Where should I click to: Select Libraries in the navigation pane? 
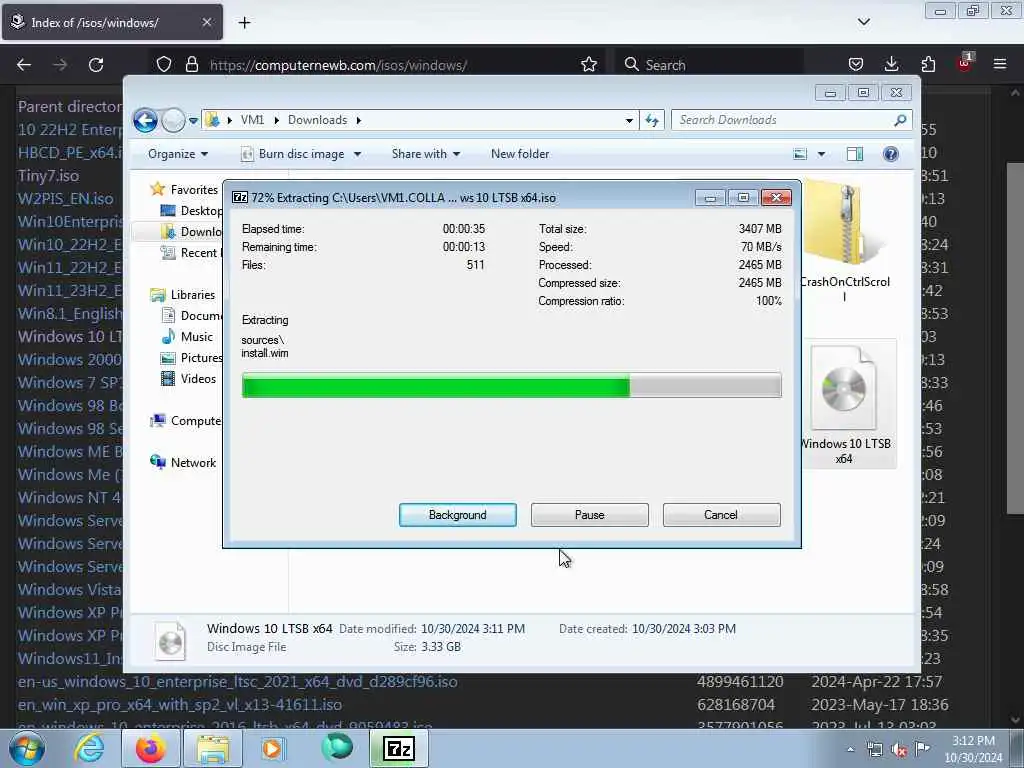[x=183, y=295]
